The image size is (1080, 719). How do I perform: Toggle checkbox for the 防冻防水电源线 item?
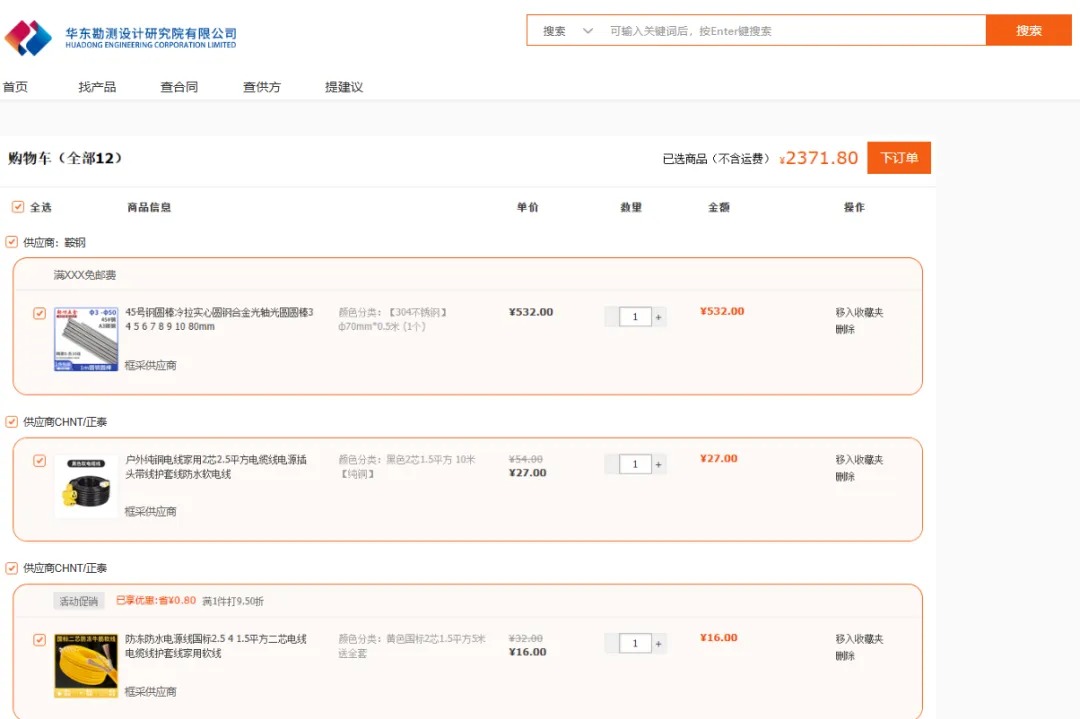tap(39, 640)
